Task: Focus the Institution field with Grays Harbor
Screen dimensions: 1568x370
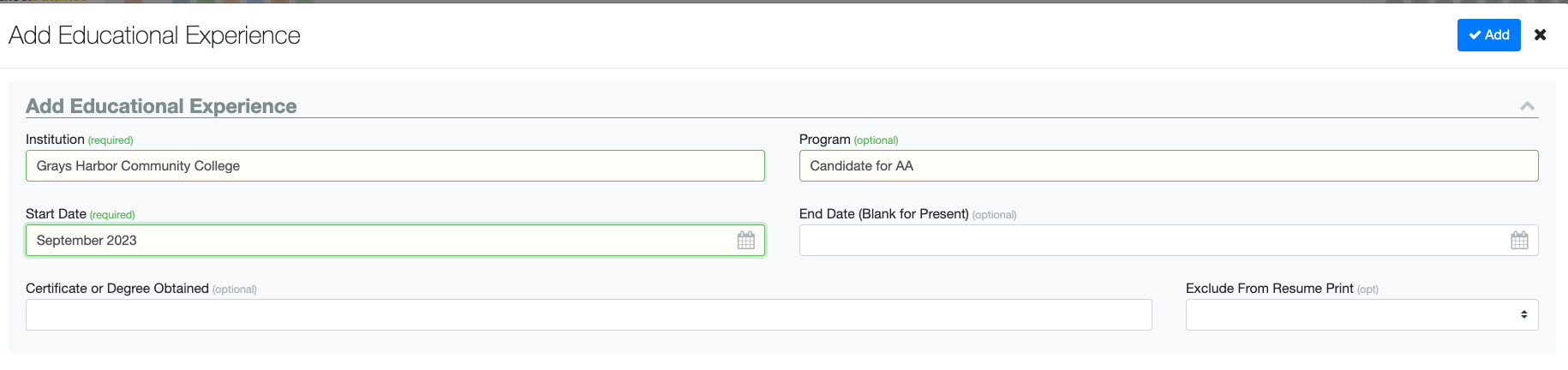Action: (395, 166)
